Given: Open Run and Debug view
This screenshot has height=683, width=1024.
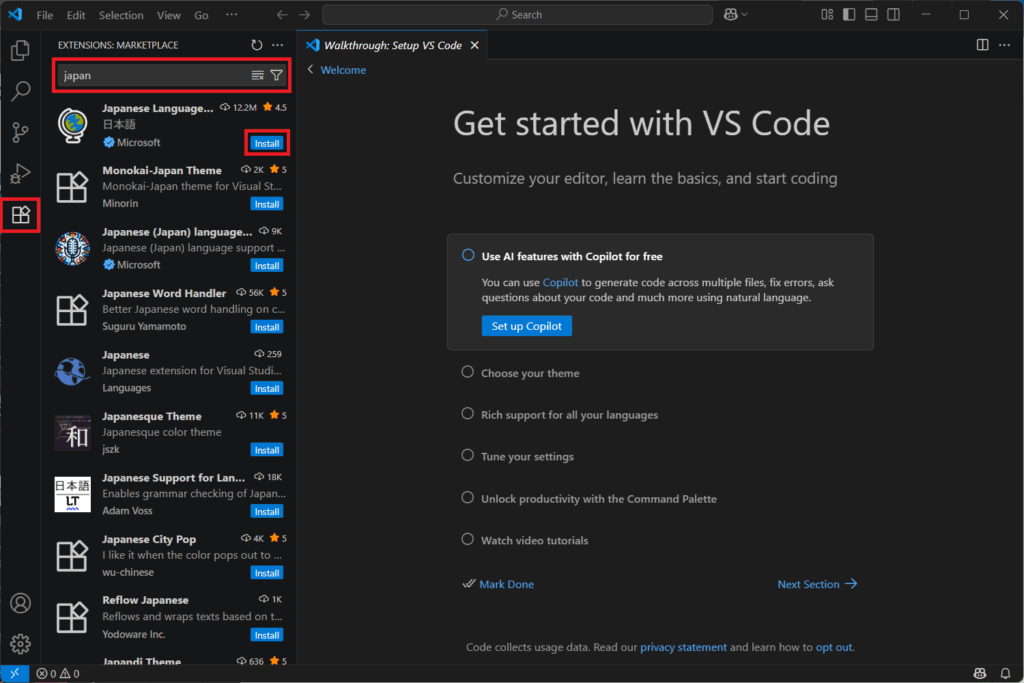Looking at the screenshot, I should 20,174.
